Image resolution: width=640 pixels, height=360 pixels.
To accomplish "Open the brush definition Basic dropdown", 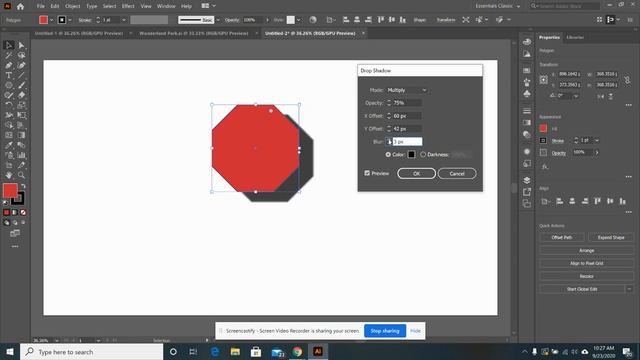I will coord(218,20).
